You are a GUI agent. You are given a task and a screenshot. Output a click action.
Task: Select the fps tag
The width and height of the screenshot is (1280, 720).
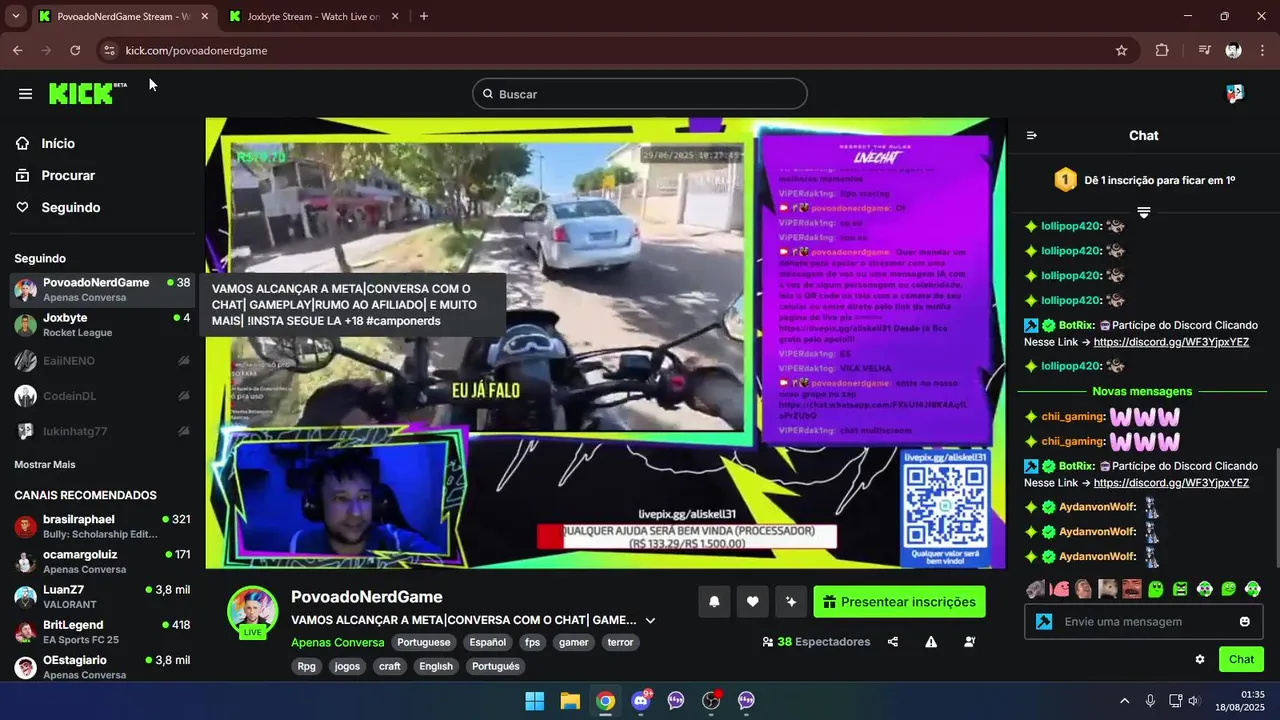tap(532, 642)
